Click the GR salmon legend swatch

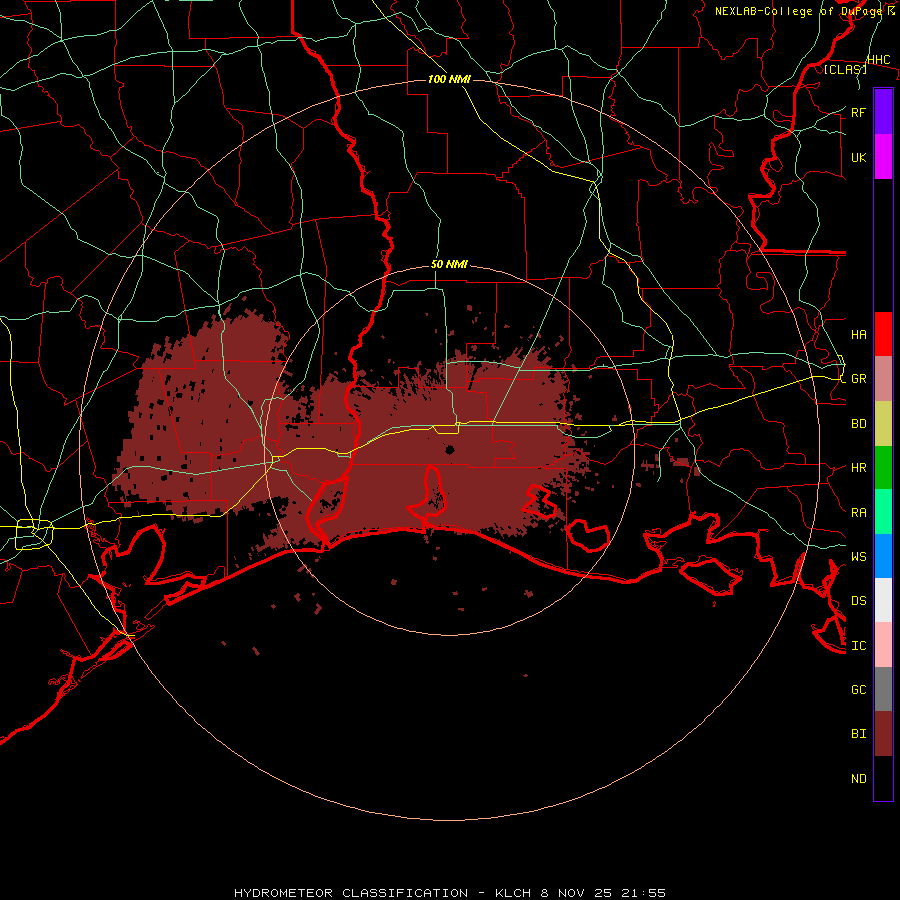[883, 379]
